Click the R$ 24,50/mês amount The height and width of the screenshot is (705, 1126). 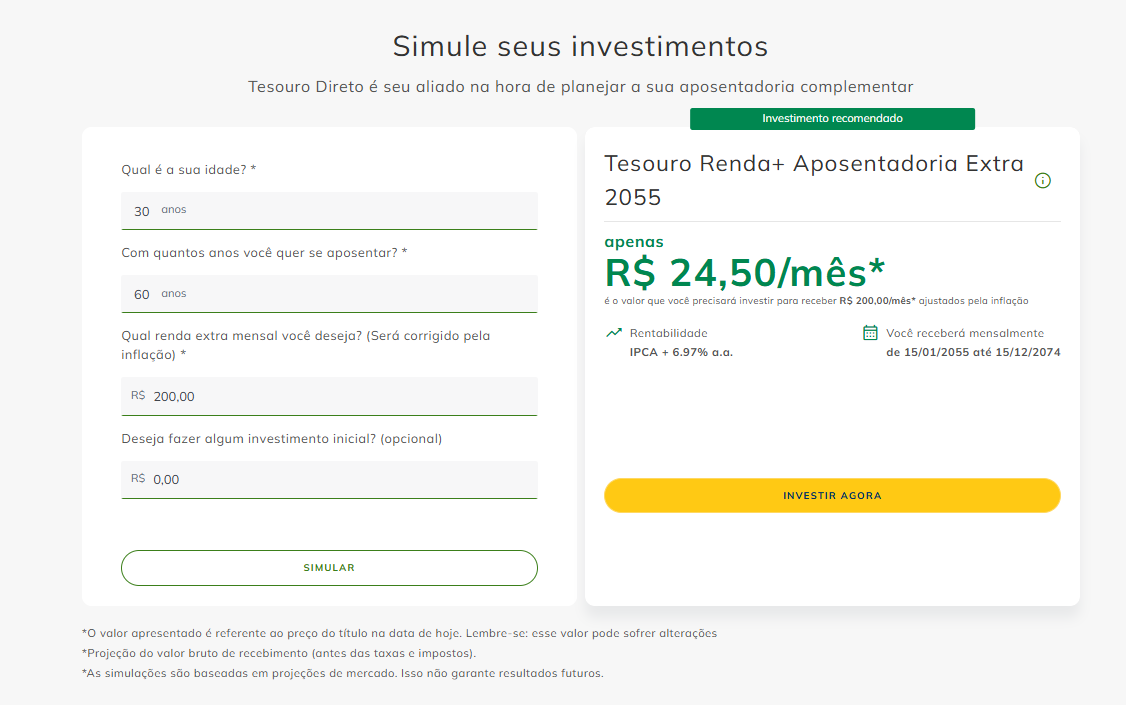[745, 273]
